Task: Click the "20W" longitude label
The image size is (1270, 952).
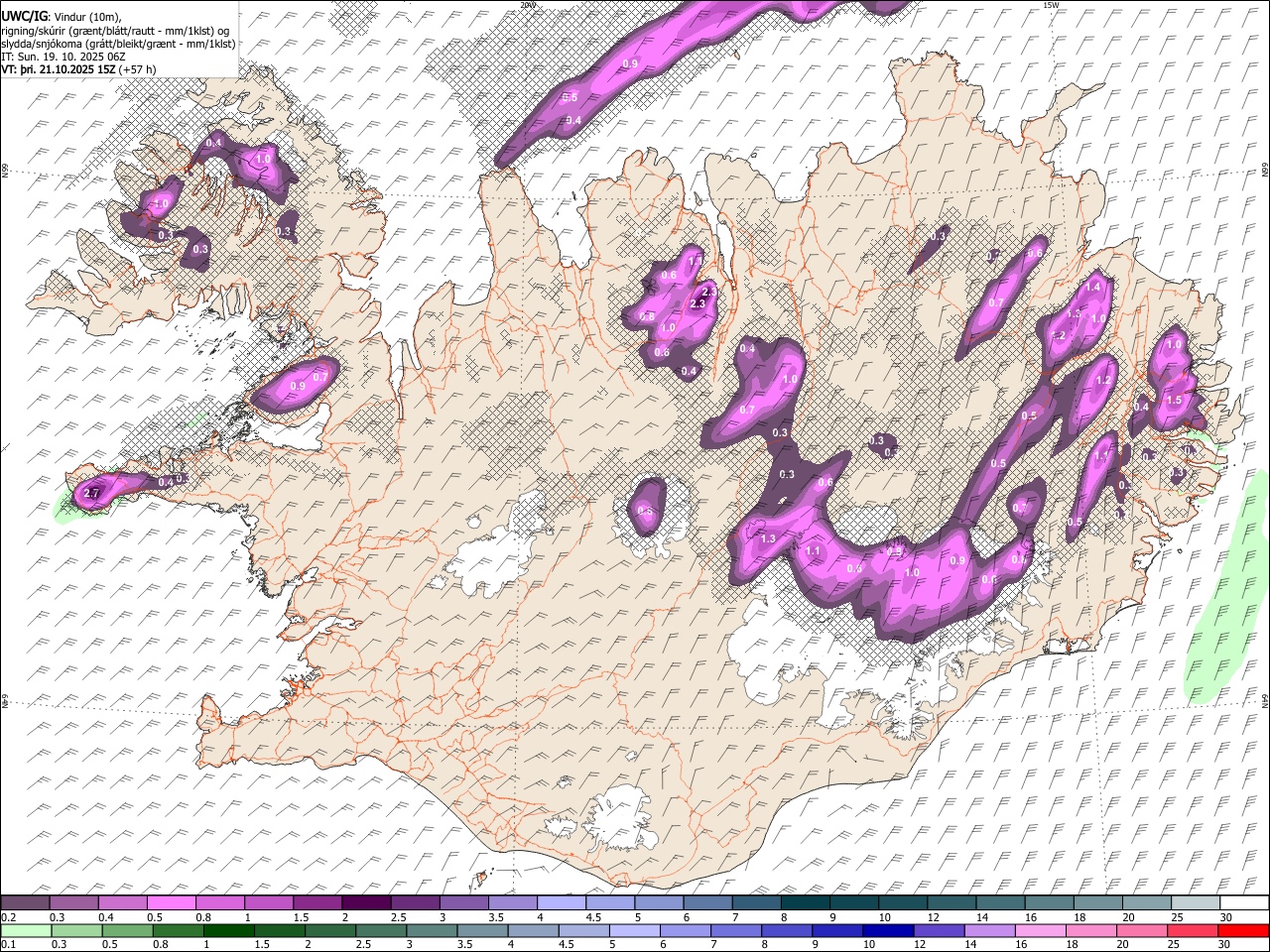Action: [527, 5]
